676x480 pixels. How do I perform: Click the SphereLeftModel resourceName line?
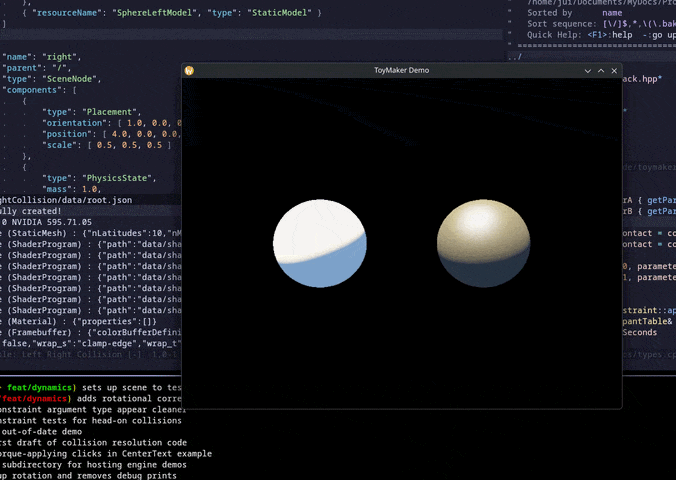pos(172,13)
